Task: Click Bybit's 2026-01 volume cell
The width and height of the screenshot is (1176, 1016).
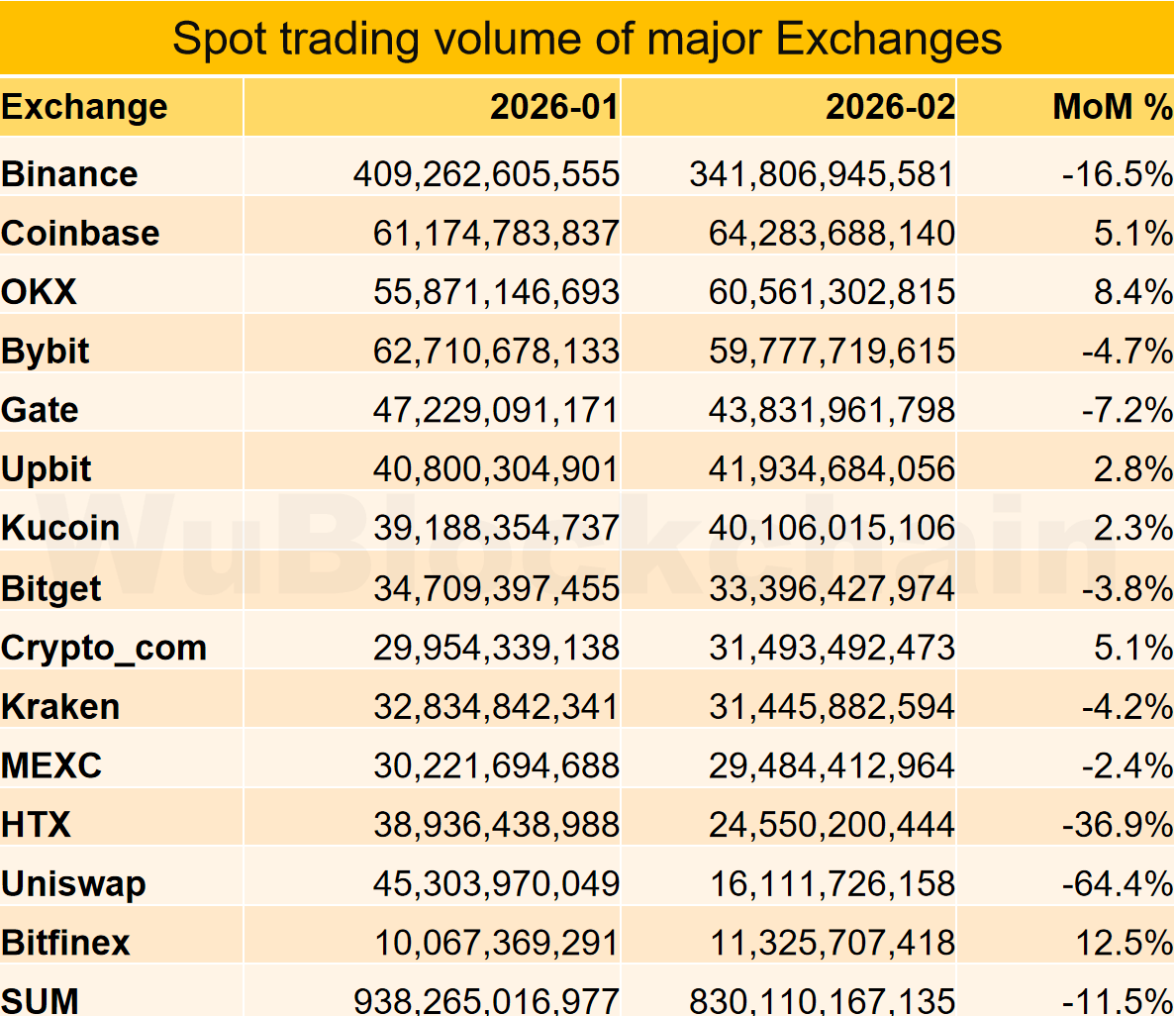Action: pyautogui.click(x=496, y=352)
